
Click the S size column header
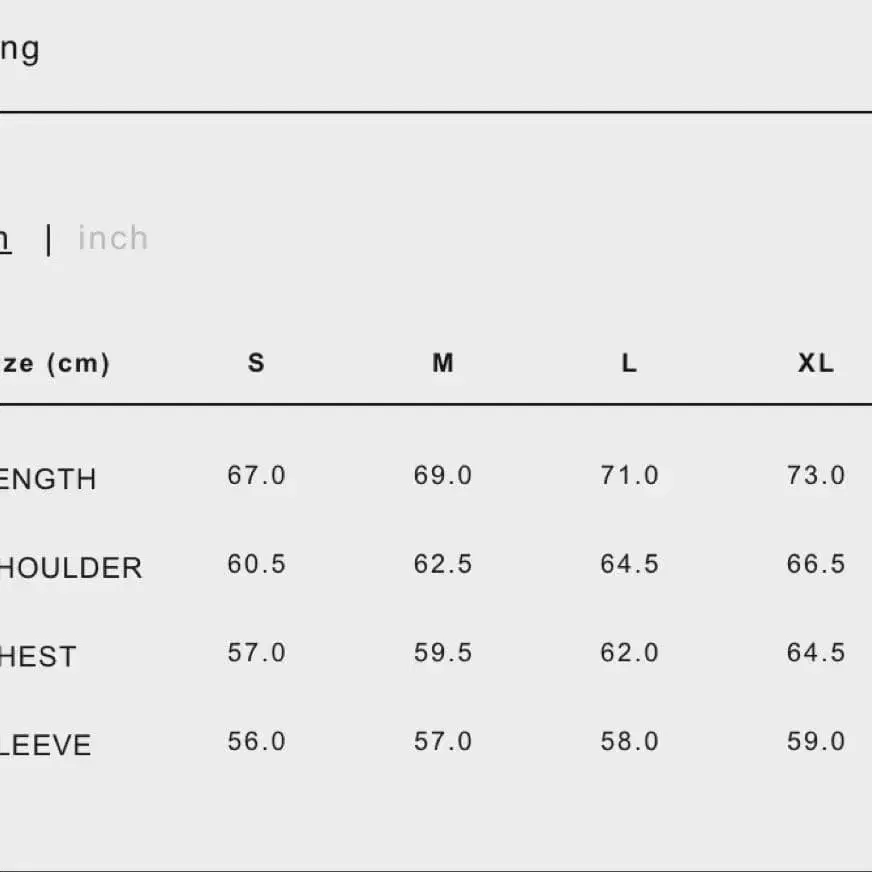coord(256,363)
